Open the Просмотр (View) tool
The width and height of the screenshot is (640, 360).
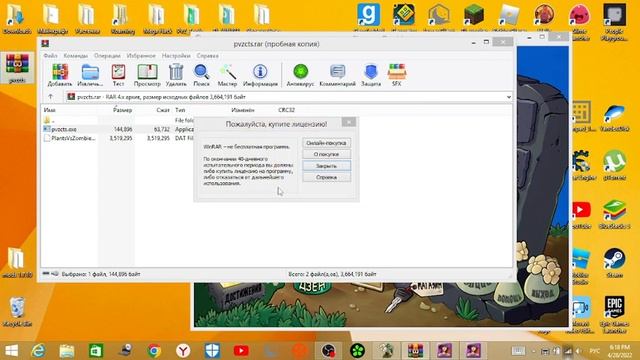point(147,75)
